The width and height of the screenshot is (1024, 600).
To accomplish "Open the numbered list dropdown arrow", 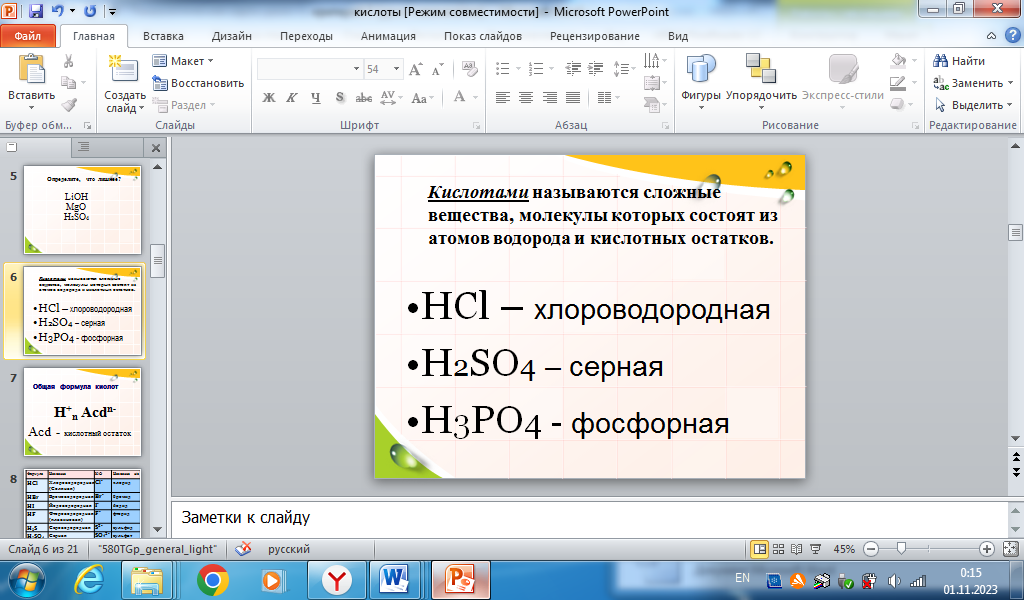I will coord(552,69).
